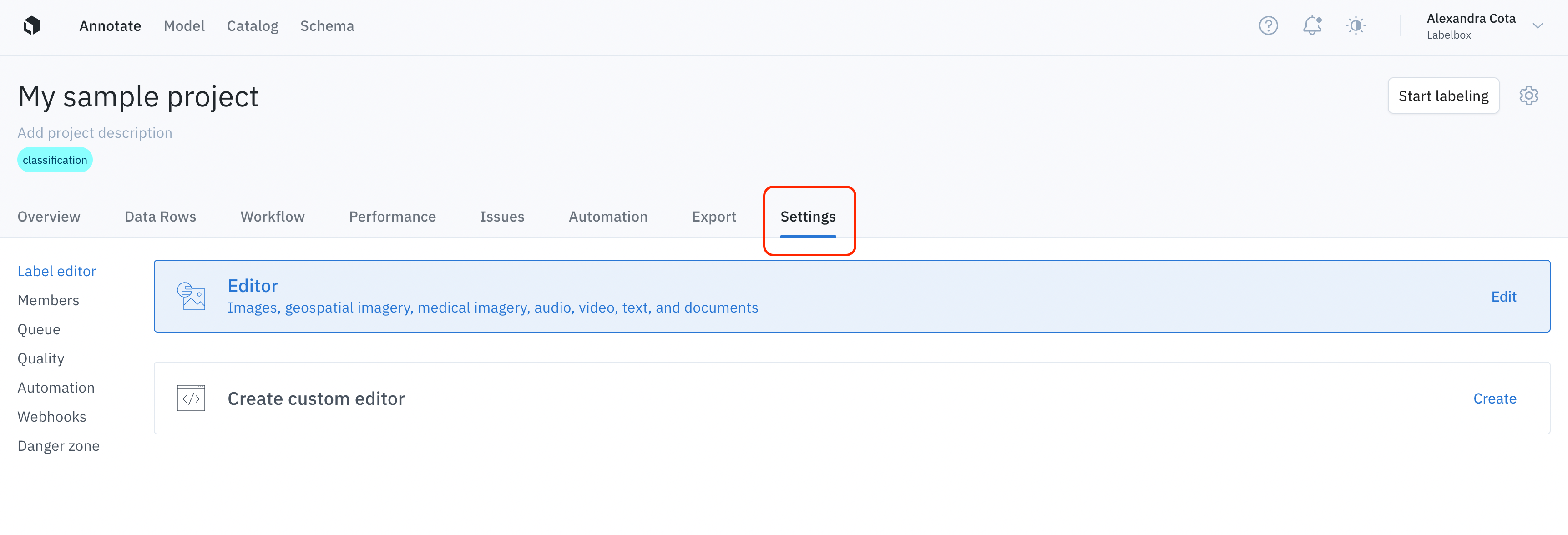Open the Workflow tab
1568x535 pixels.
272,217
